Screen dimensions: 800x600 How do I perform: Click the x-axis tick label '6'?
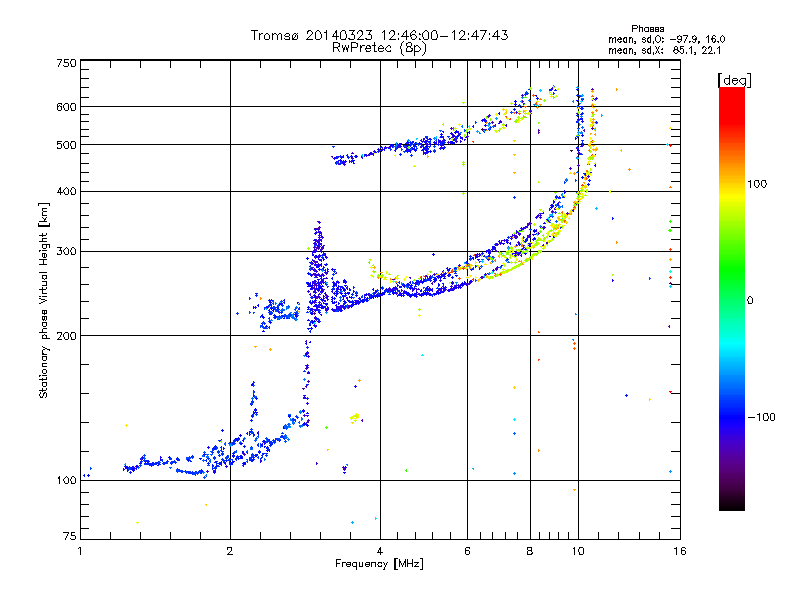[467, 551]
